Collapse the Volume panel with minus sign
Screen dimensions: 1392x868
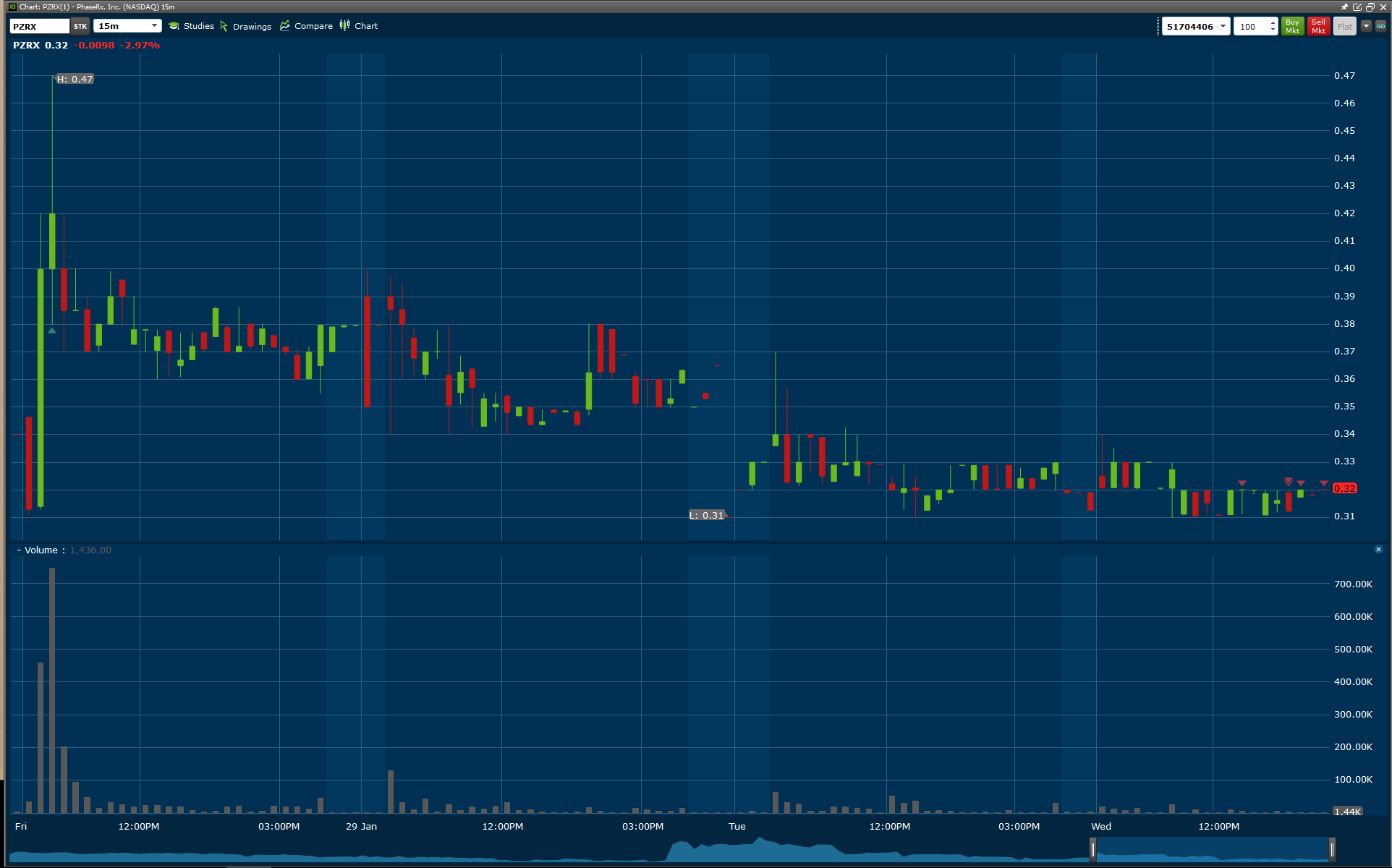click(19, 550)
